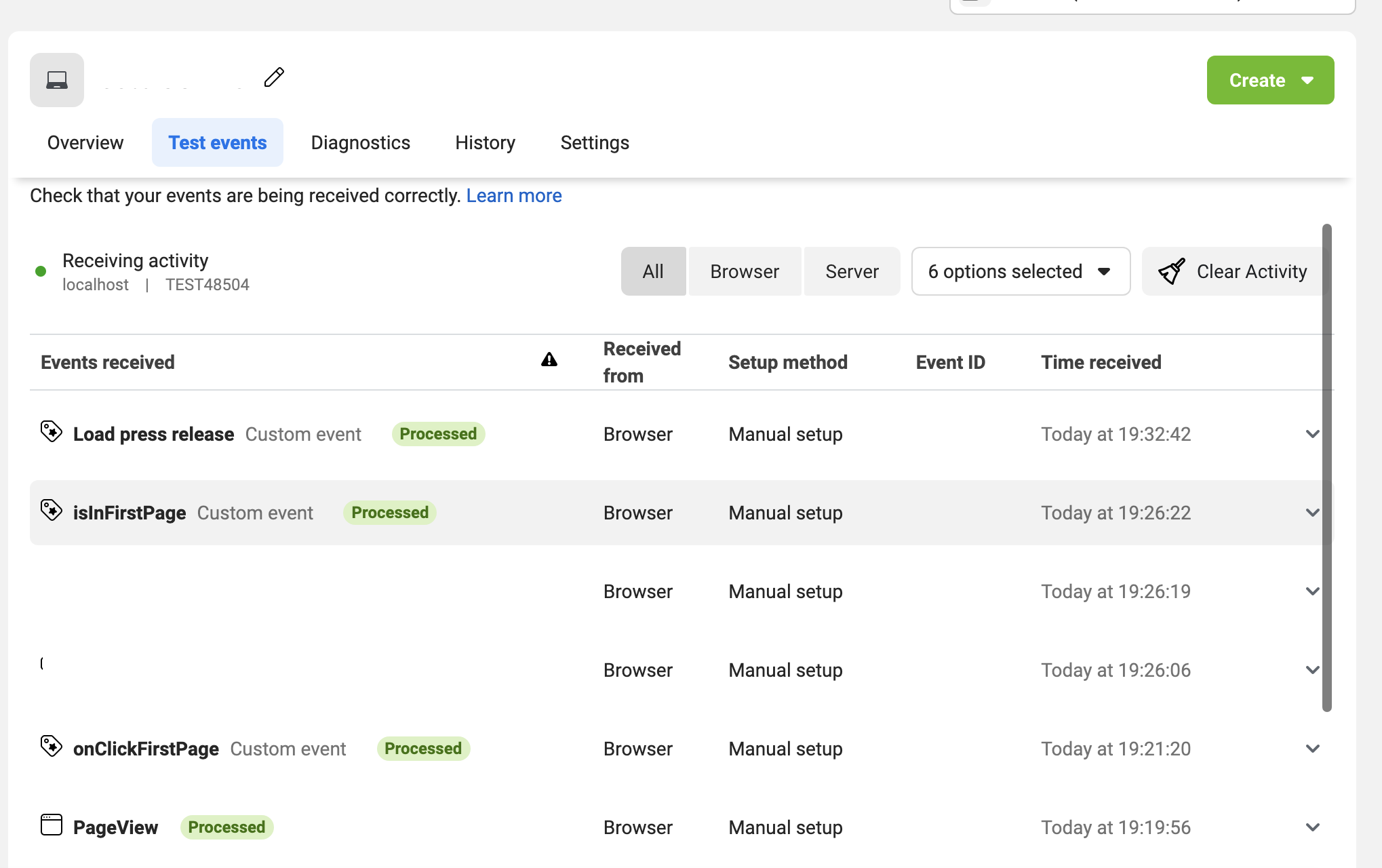Click the Today at 19:32:42 timestamp
Image resolution: width=1382 pixels, height=868 pixels.
coord(1116,434)
